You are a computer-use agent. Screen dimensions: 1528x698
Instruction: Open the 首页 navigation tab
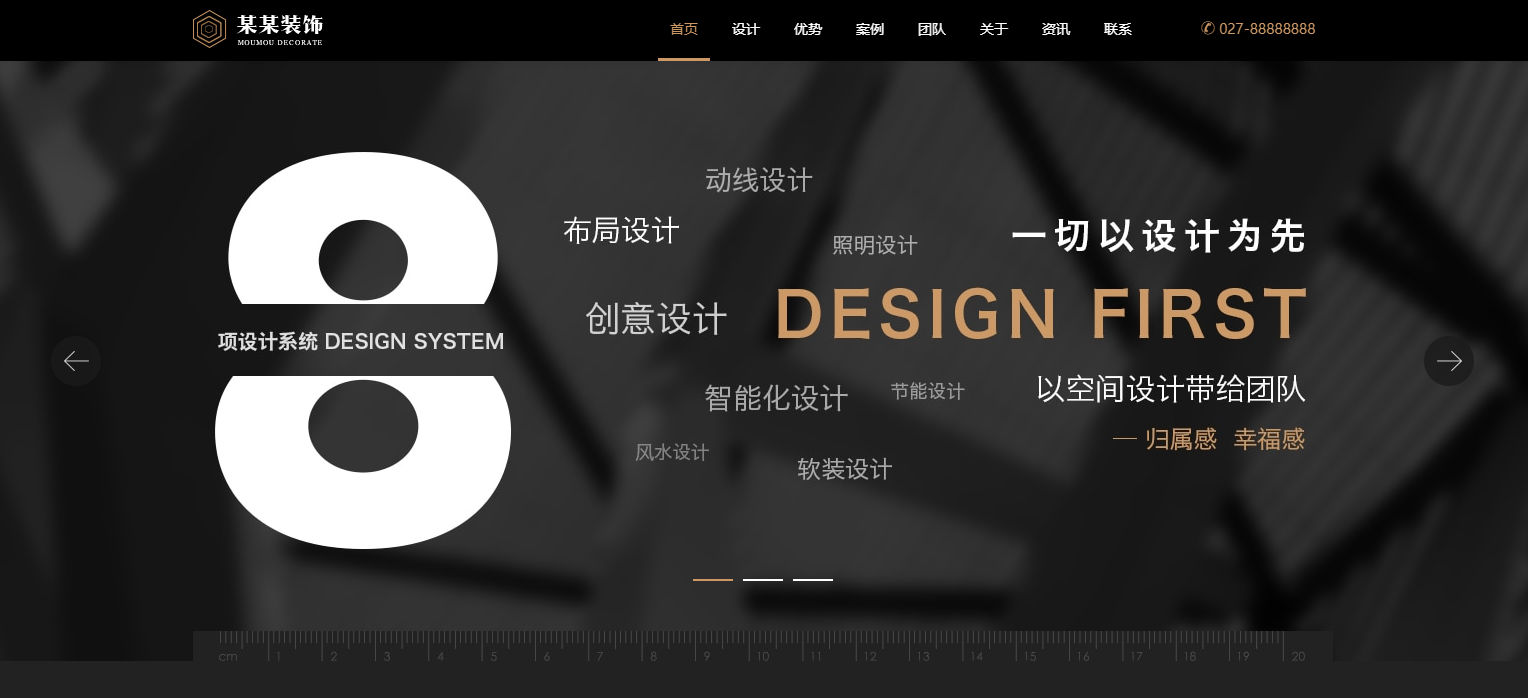pos(684,30)
